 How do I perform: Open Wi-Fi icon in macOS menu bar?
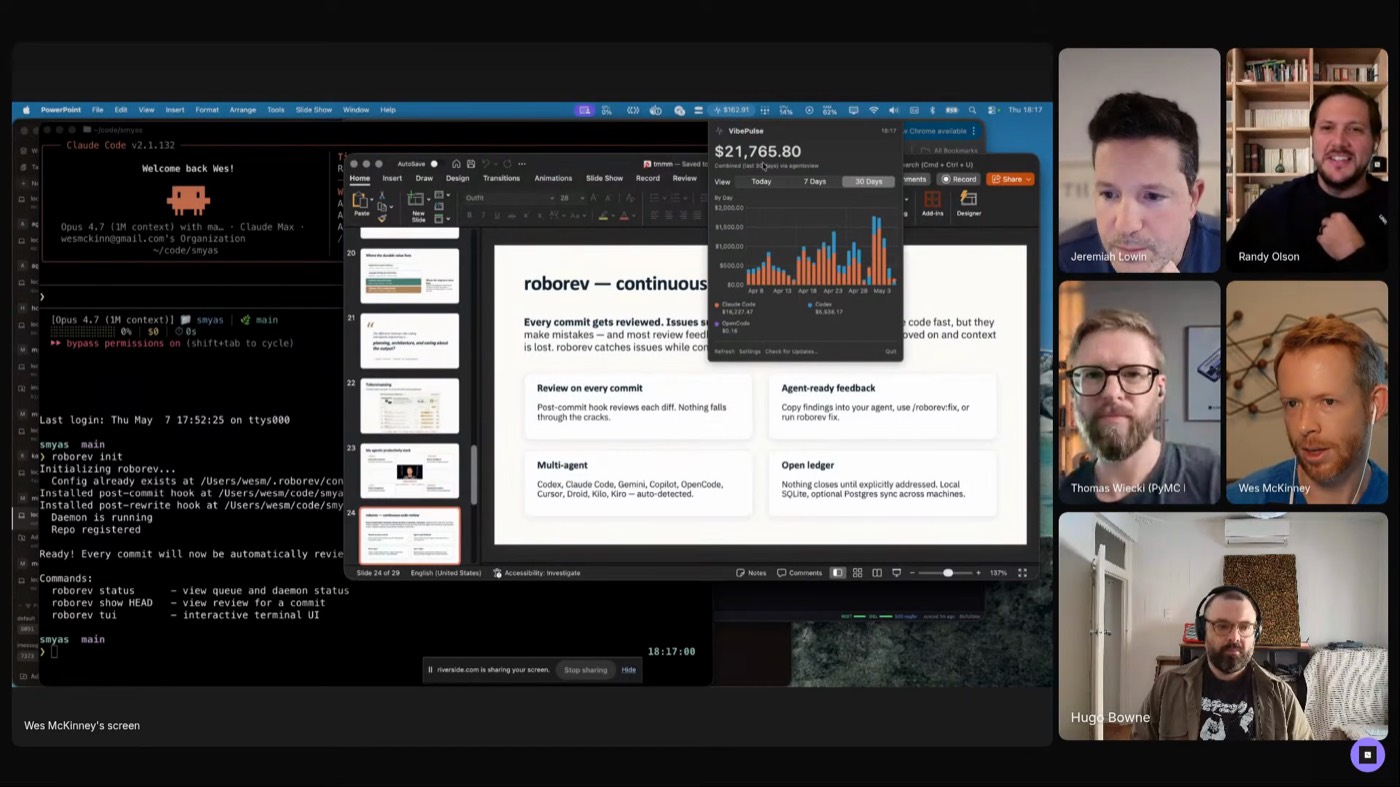point(874,110)
